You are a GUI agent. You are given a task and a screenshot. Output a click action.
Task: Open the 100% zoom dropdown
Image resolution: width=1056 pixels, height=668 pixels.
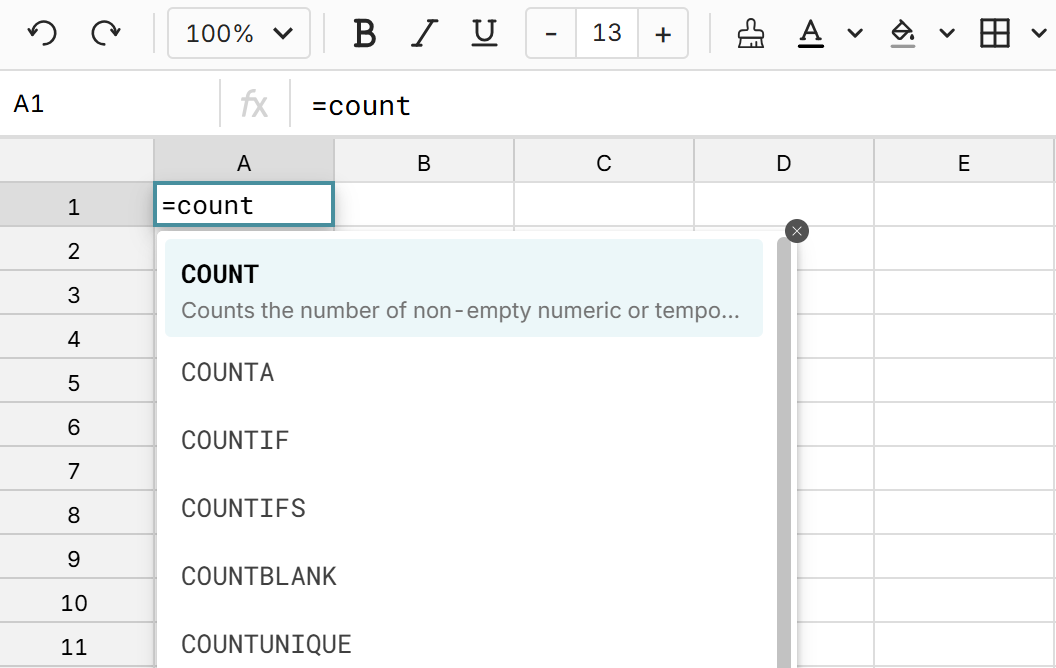point(238,33)
